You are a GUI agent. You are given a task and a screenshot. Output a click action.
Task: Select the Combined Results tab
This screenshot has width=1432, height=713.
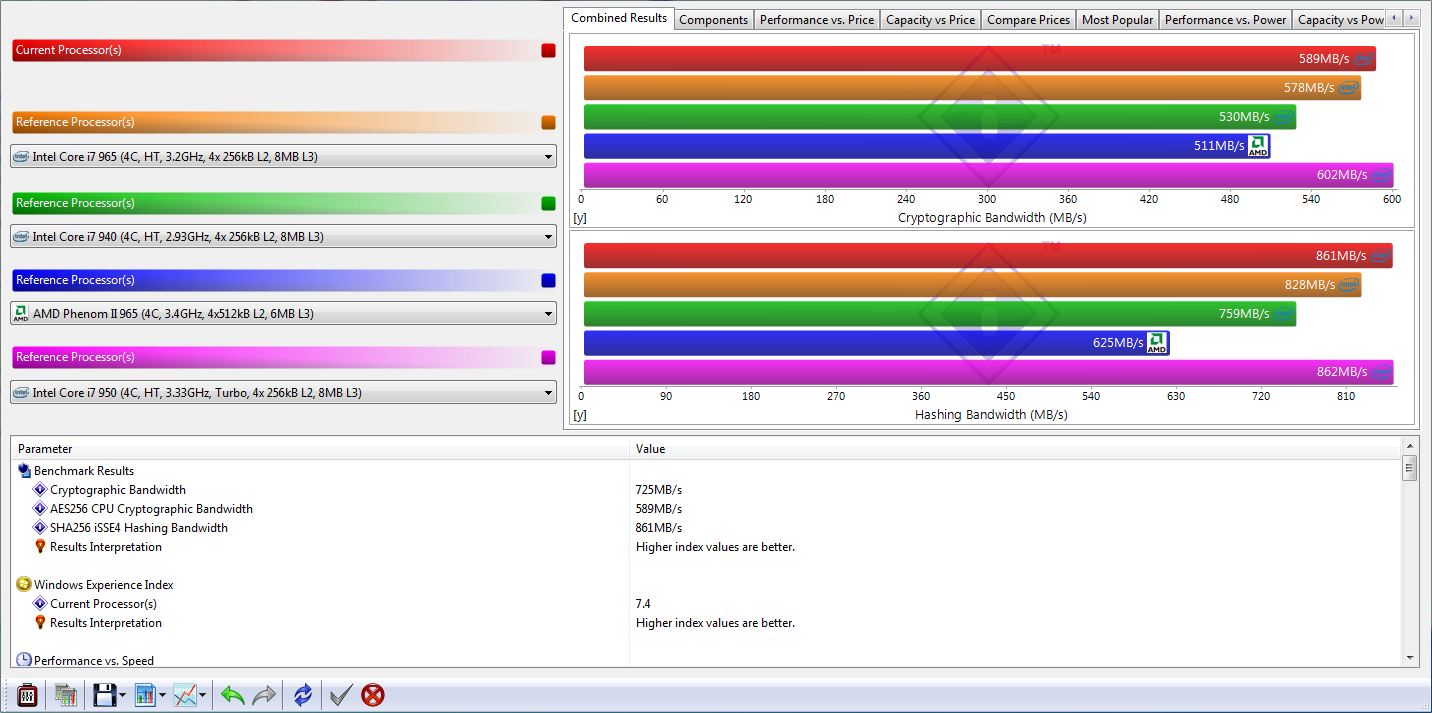[619, 18]
